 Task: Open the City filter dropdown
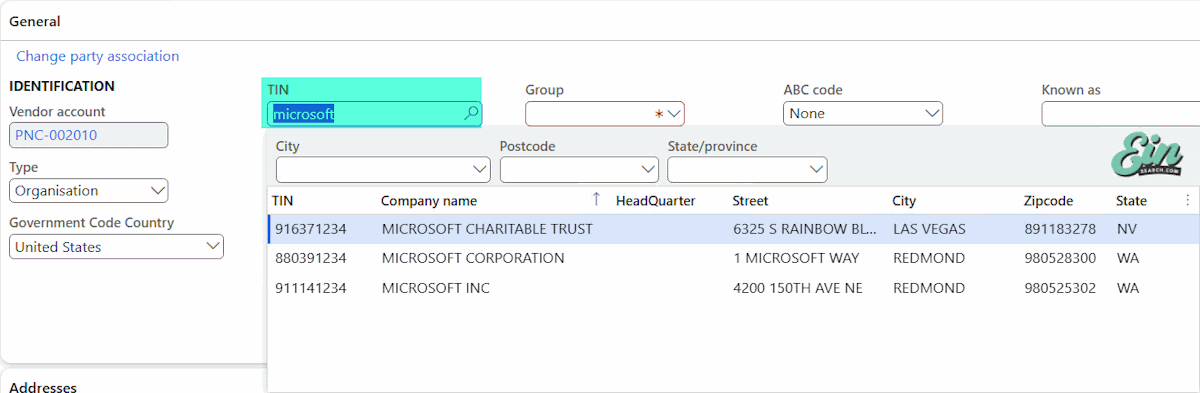click(x=480, y=170)
